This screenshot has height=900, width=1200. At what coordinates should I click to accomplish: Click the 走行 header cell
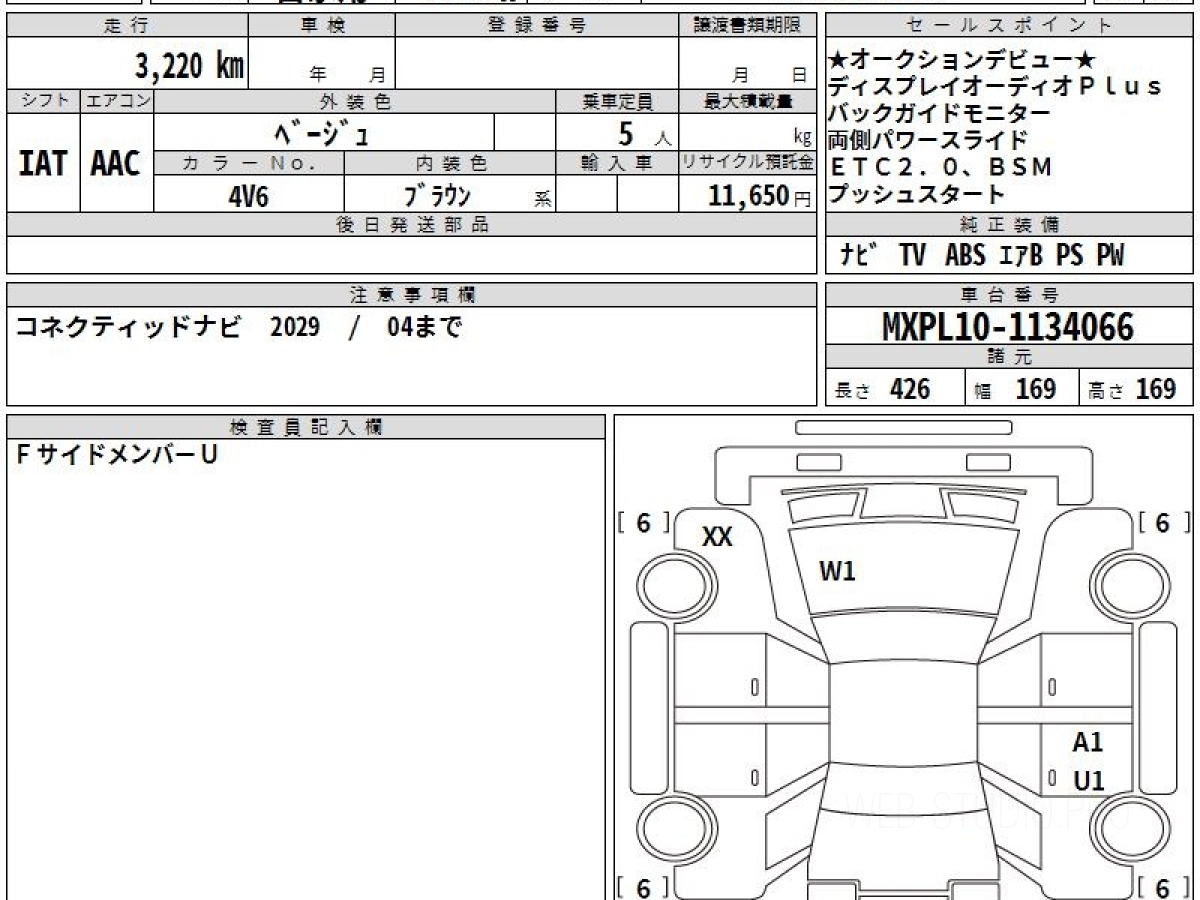126,26
